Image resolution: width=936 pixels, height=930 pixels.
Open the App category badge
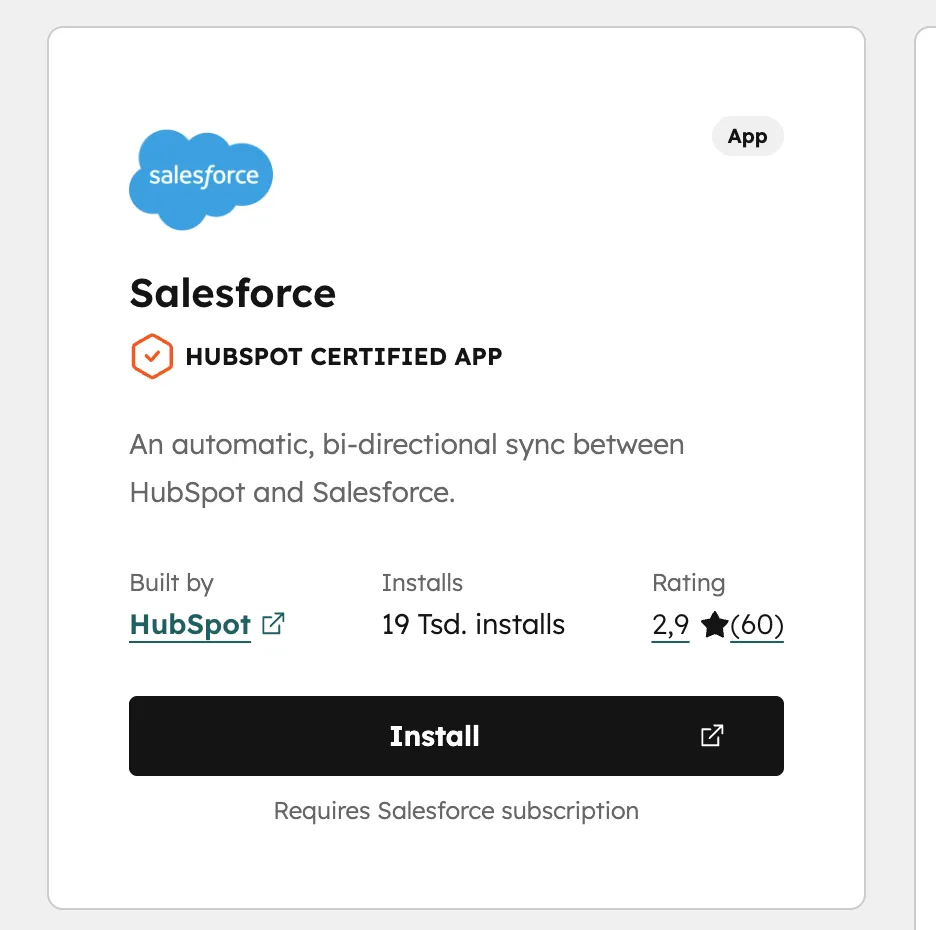(747, 136)
